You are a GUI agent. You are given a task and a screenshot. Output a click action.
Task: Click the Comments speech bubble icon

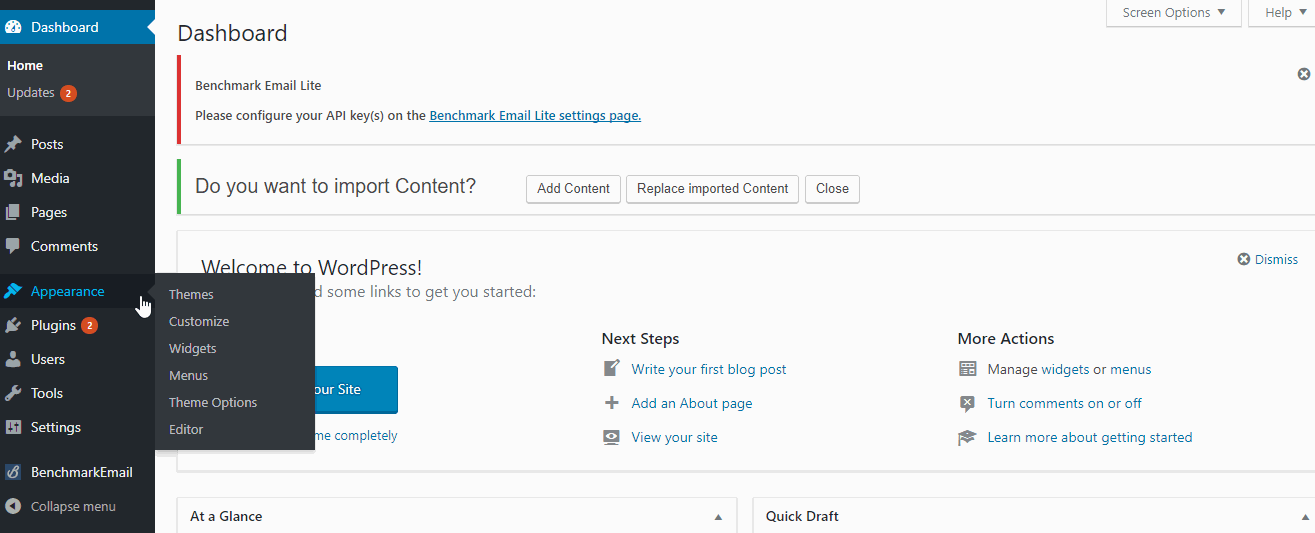click(x=13, y=246)
